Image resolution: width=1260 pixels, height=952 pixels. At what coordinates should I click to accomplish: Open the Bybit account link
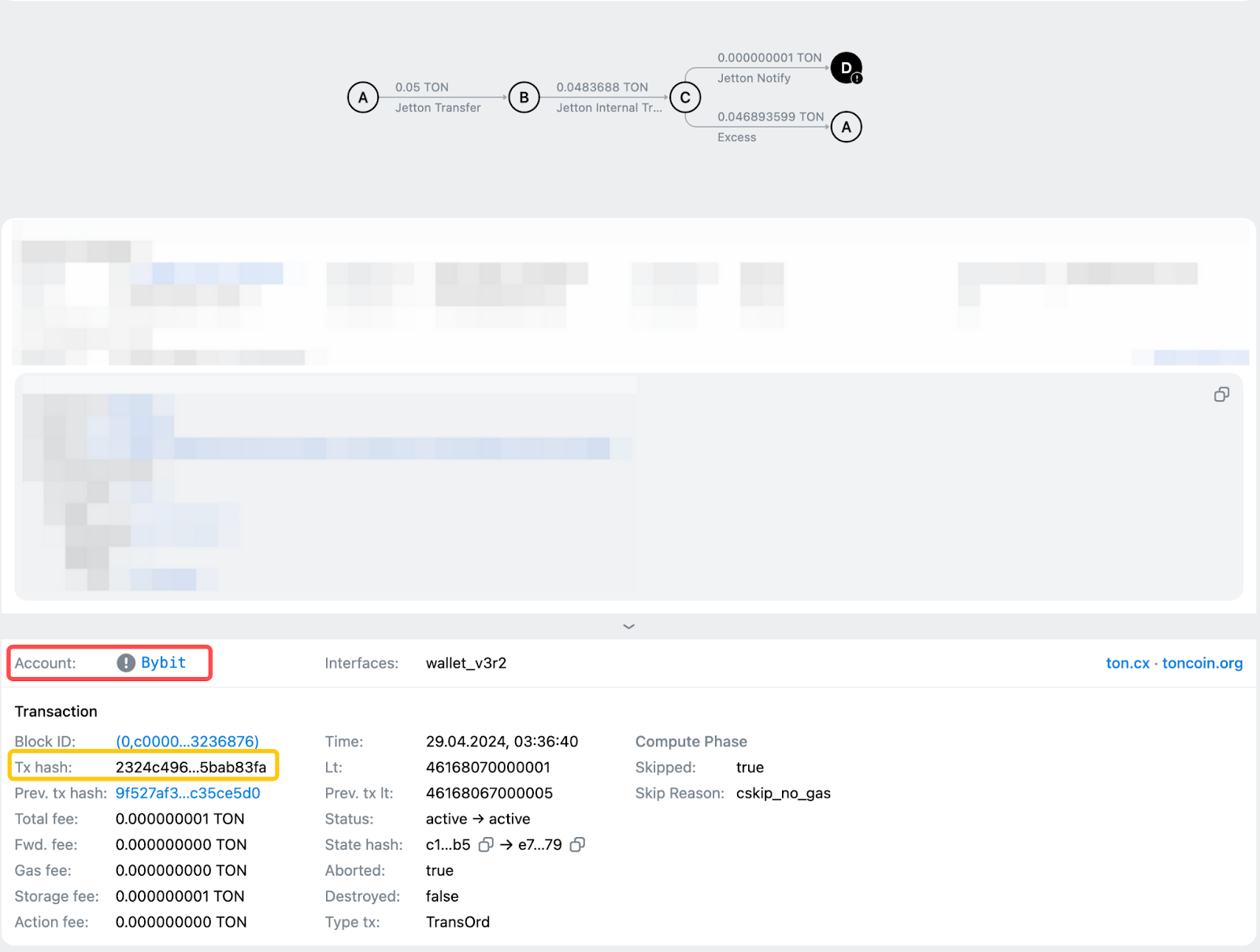coord(164,663)
